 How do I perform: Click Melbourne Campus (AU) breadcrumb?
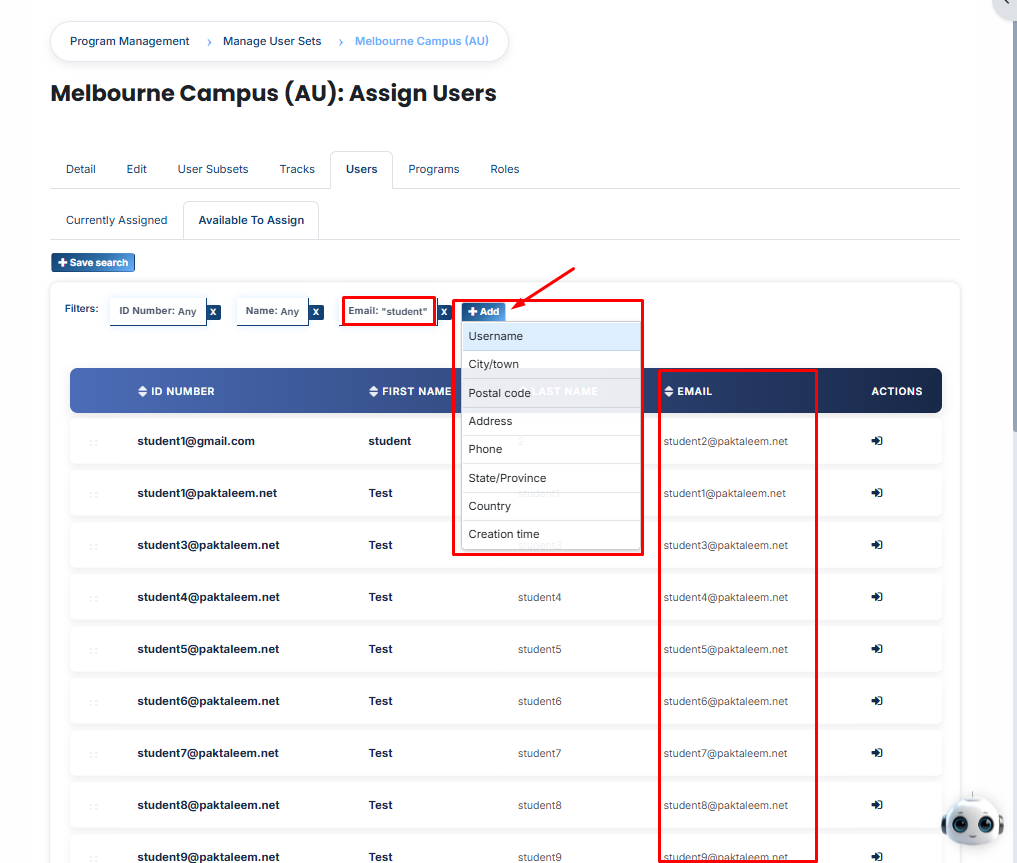(422, 41)
